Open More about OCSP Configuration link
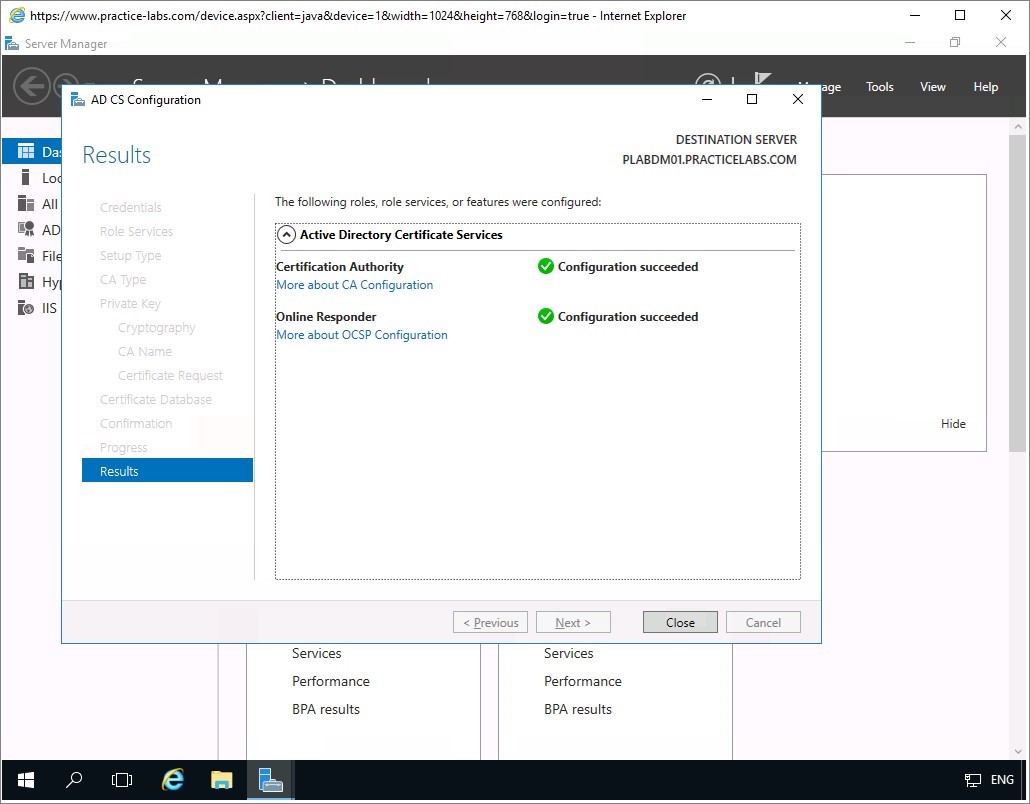This screenshot has height=804, width=1030. pos(362,335)
